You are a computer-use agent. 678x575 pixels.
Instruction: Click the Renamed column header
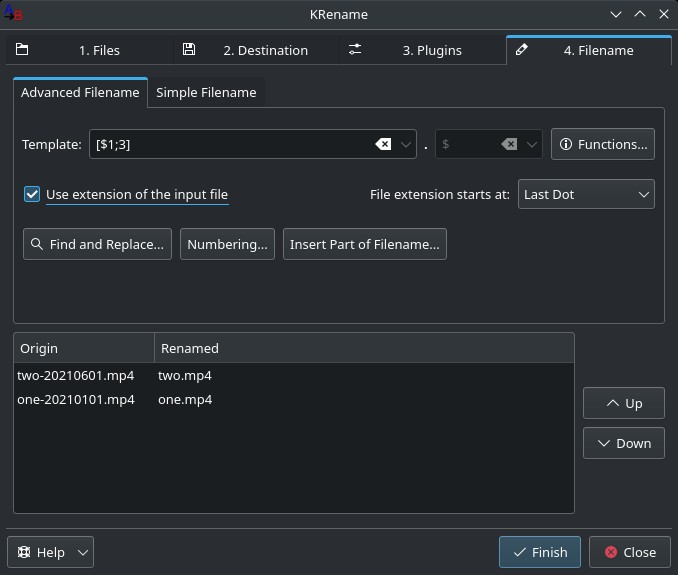tap(365, 348)
